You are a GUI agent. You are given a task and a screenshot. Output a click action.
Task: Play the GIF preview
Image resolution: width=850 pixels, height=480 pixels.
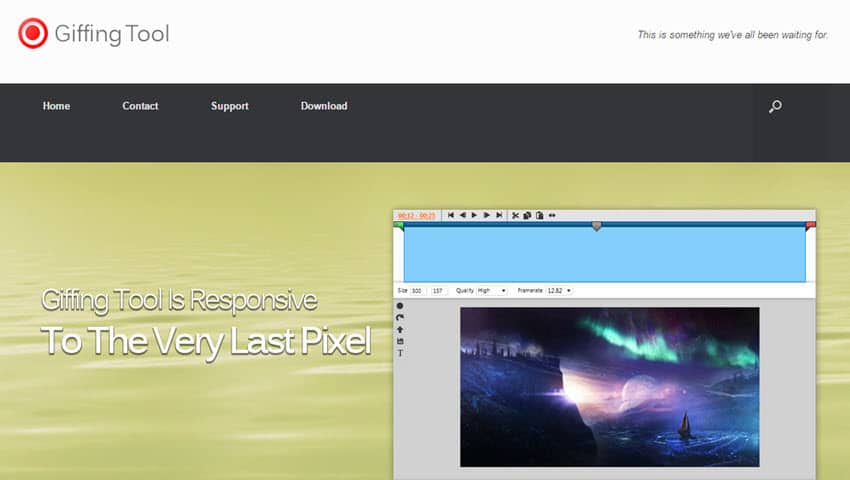pyautogui.click(x=474, y=215)
